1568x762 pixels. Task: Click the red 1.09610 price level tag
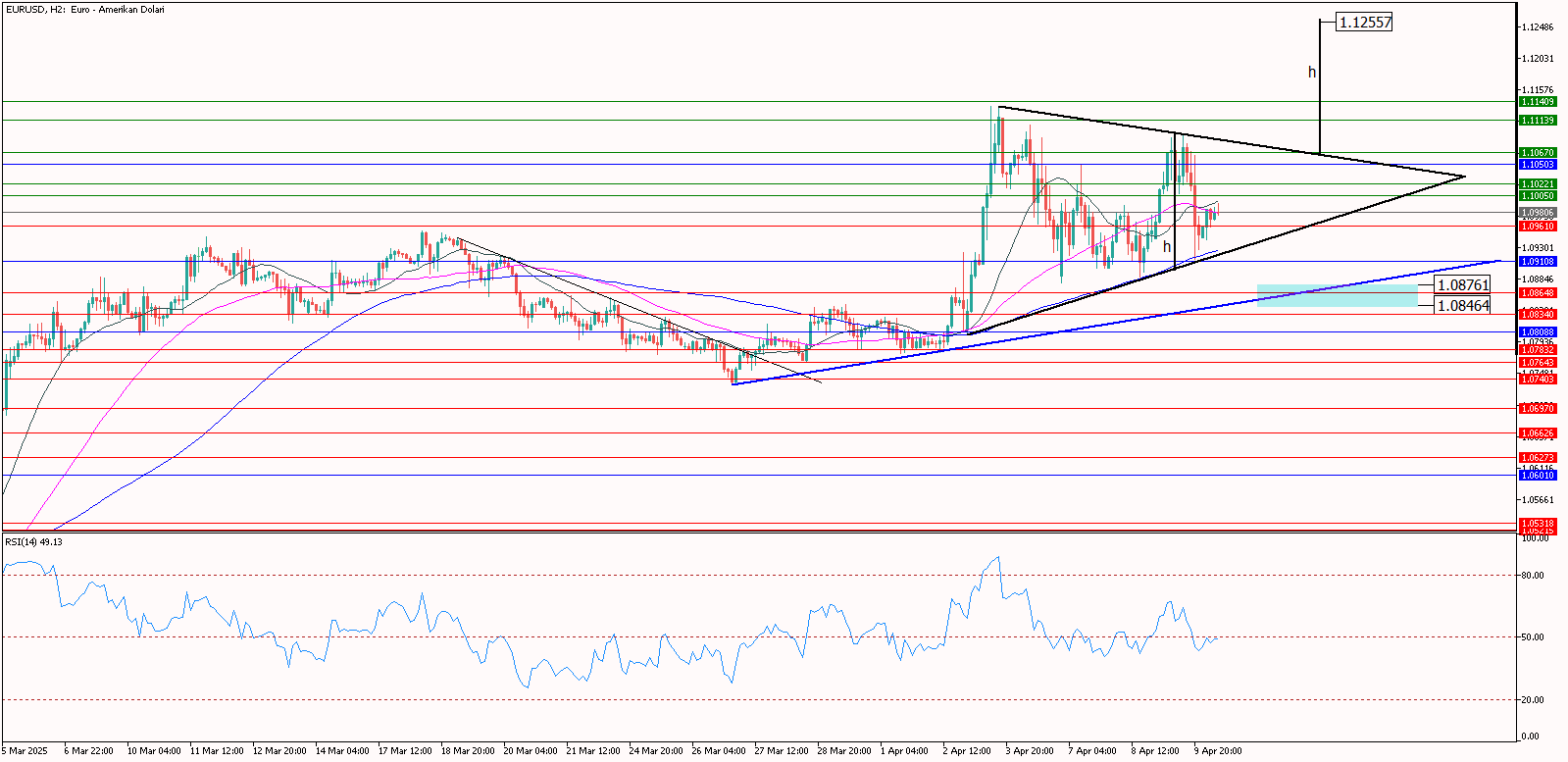(x=1538, y=227)
